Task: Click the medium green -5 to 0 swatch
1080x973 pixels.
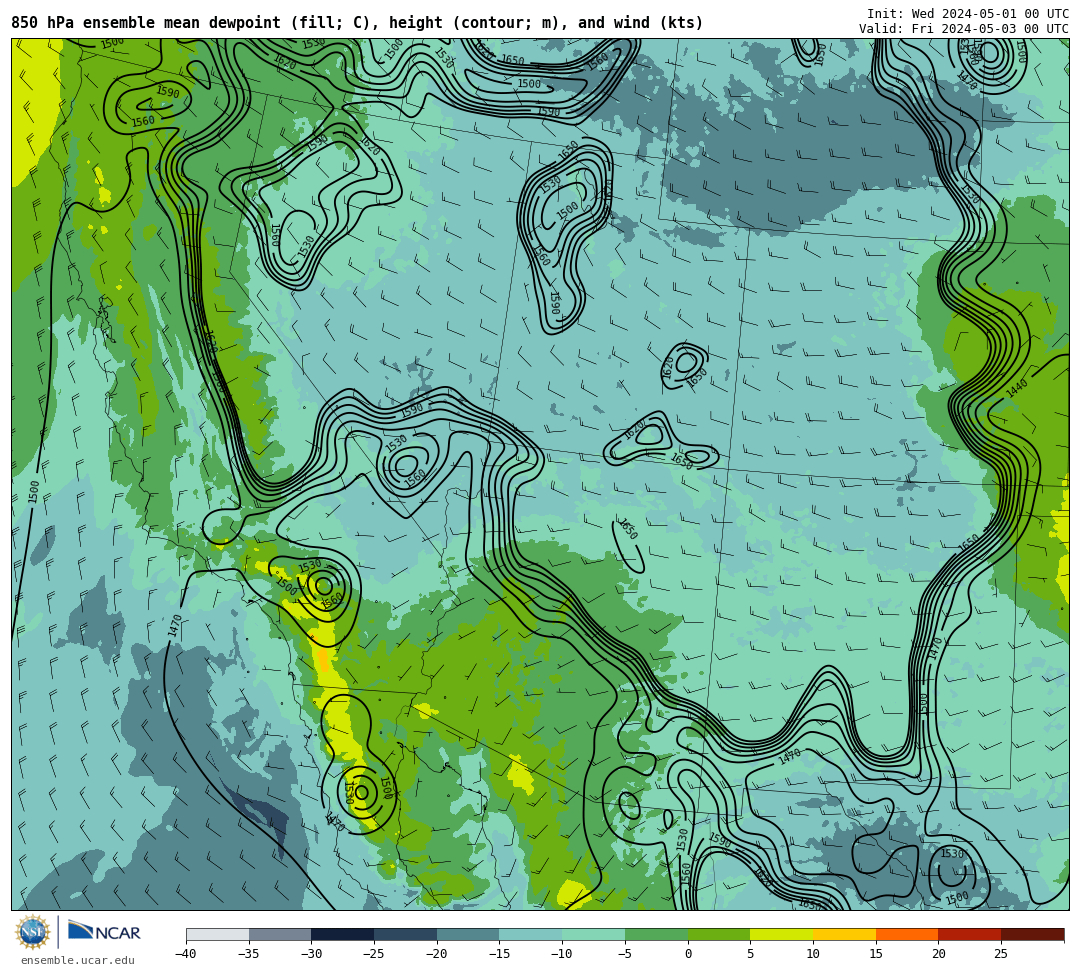Action: tap(656, 934)
